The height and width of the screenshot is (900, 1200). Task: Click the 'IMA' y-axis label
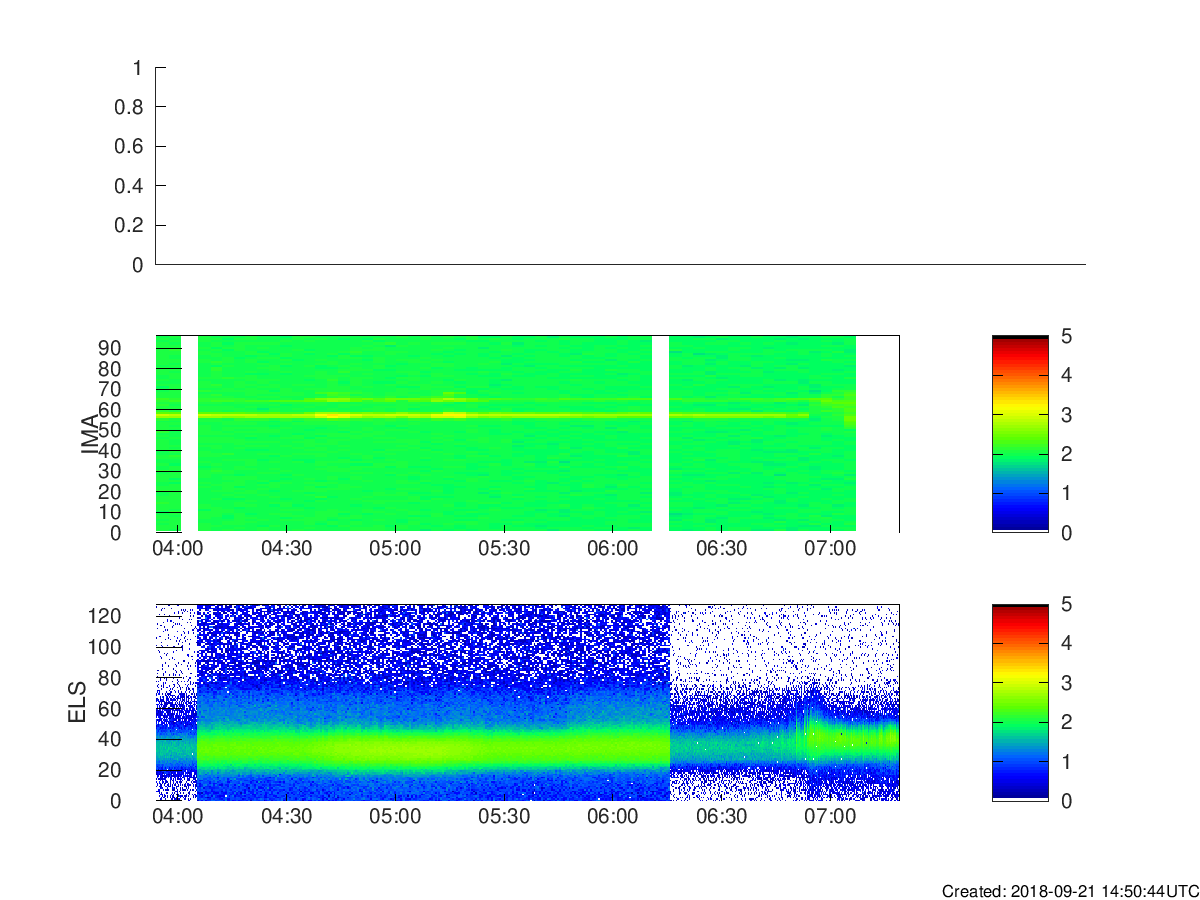coord(91,434)
